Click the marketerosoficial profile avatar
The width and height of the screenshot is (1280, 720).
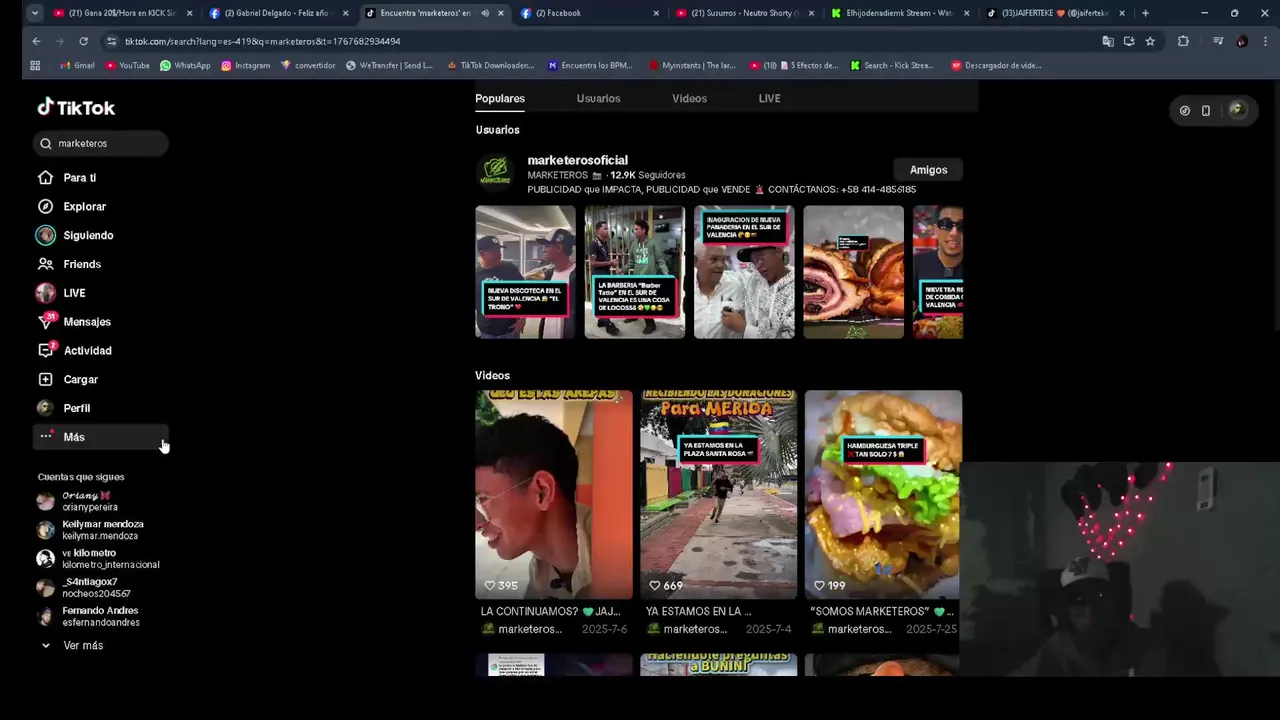tap(495, 171)
